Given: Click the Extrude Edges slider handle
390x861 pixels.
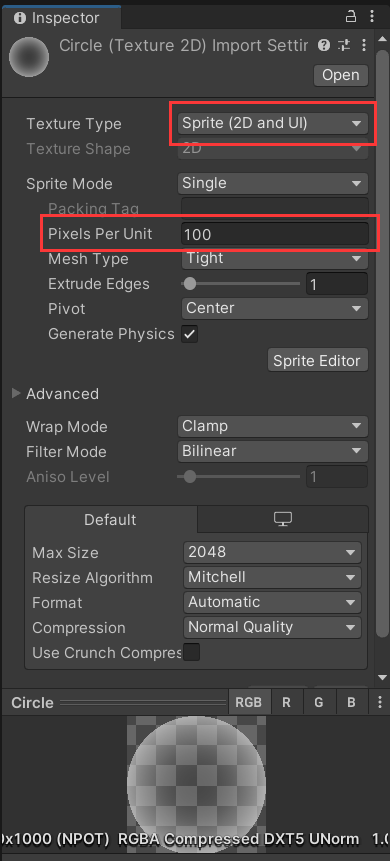Looking at the screenshot, I should (190, 284).
